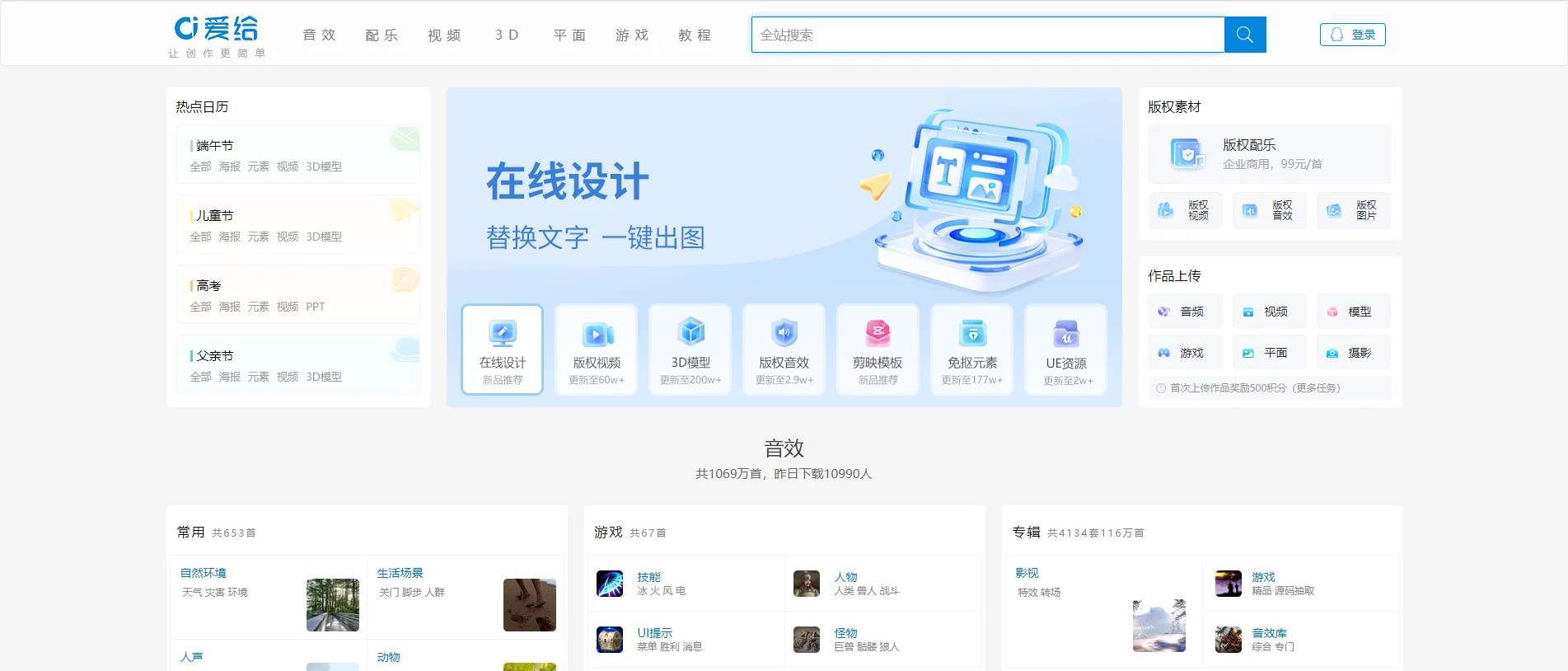Focus the 全站搜索 search field
This screenshot has height=671, width=1568.
(x=988, y=35)
